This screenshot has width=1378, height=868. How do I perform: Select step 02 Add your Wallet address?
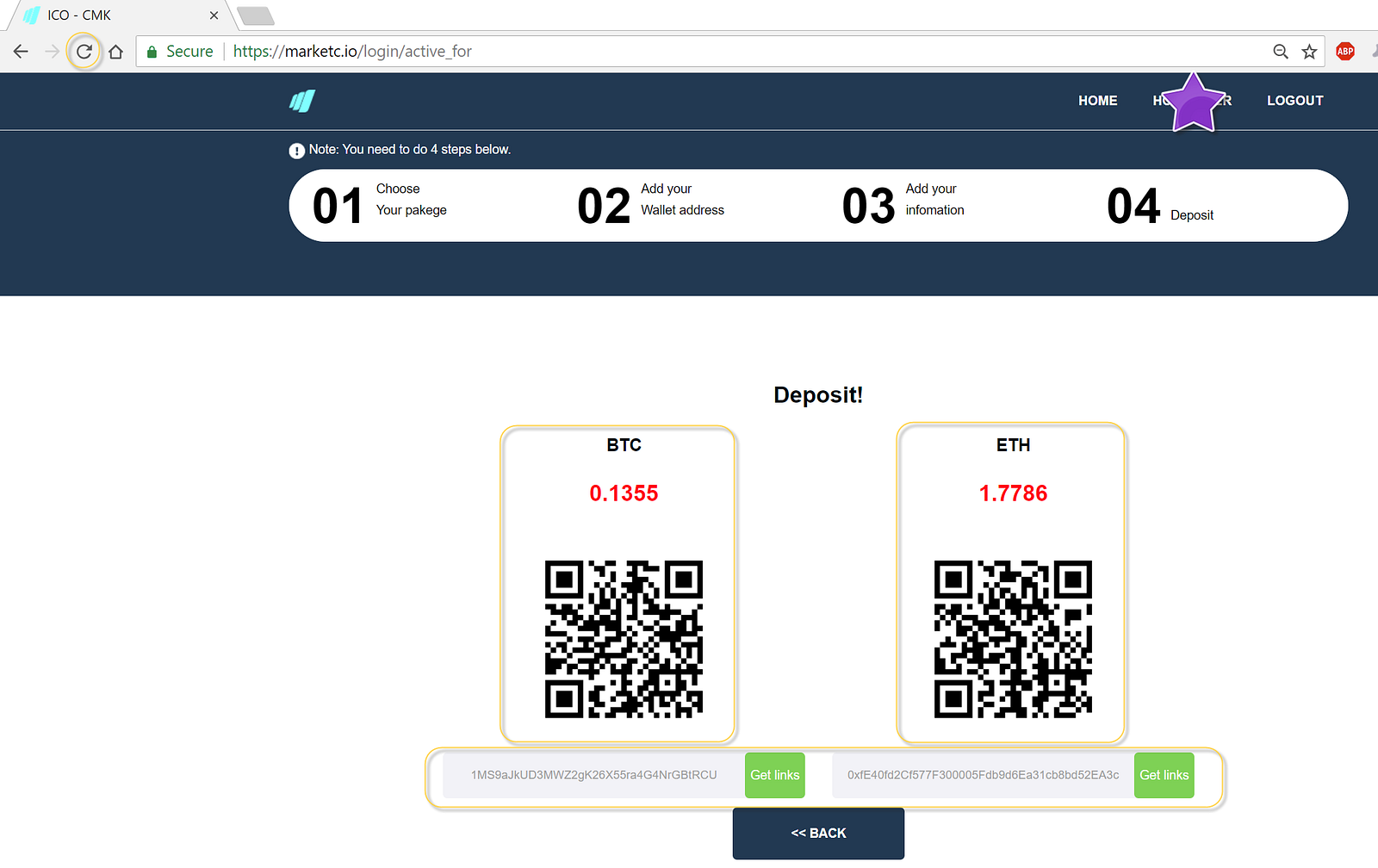(651, 206)
